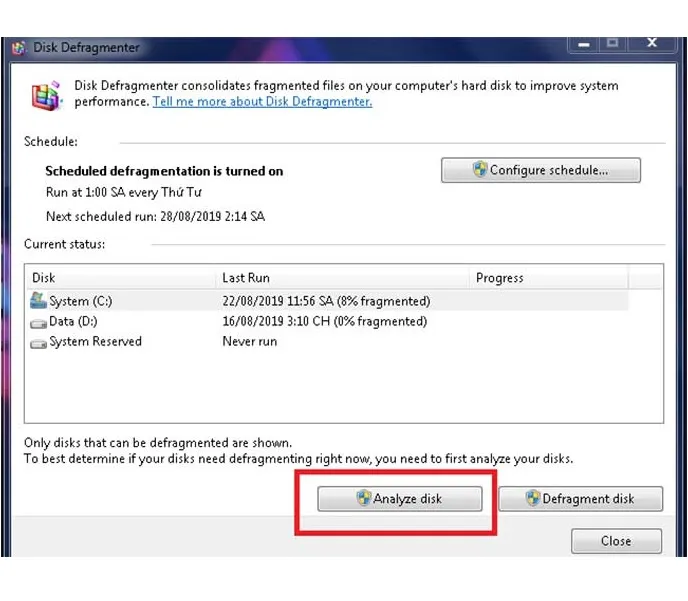Click the Close button at bottom

point(616,541)
